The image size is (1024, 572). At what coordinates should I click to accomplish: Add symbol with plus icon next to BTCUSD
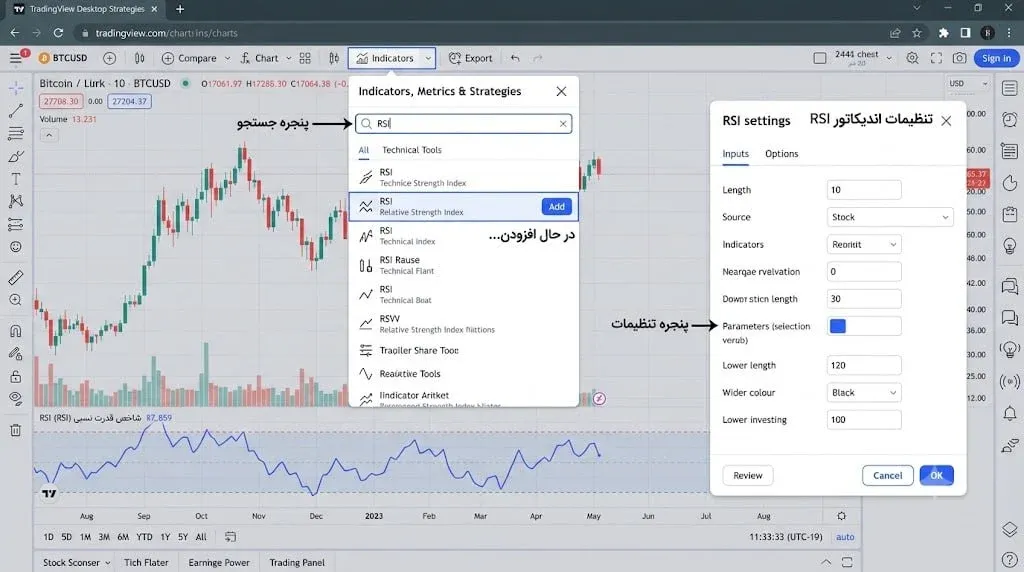(x=110, y=58)
